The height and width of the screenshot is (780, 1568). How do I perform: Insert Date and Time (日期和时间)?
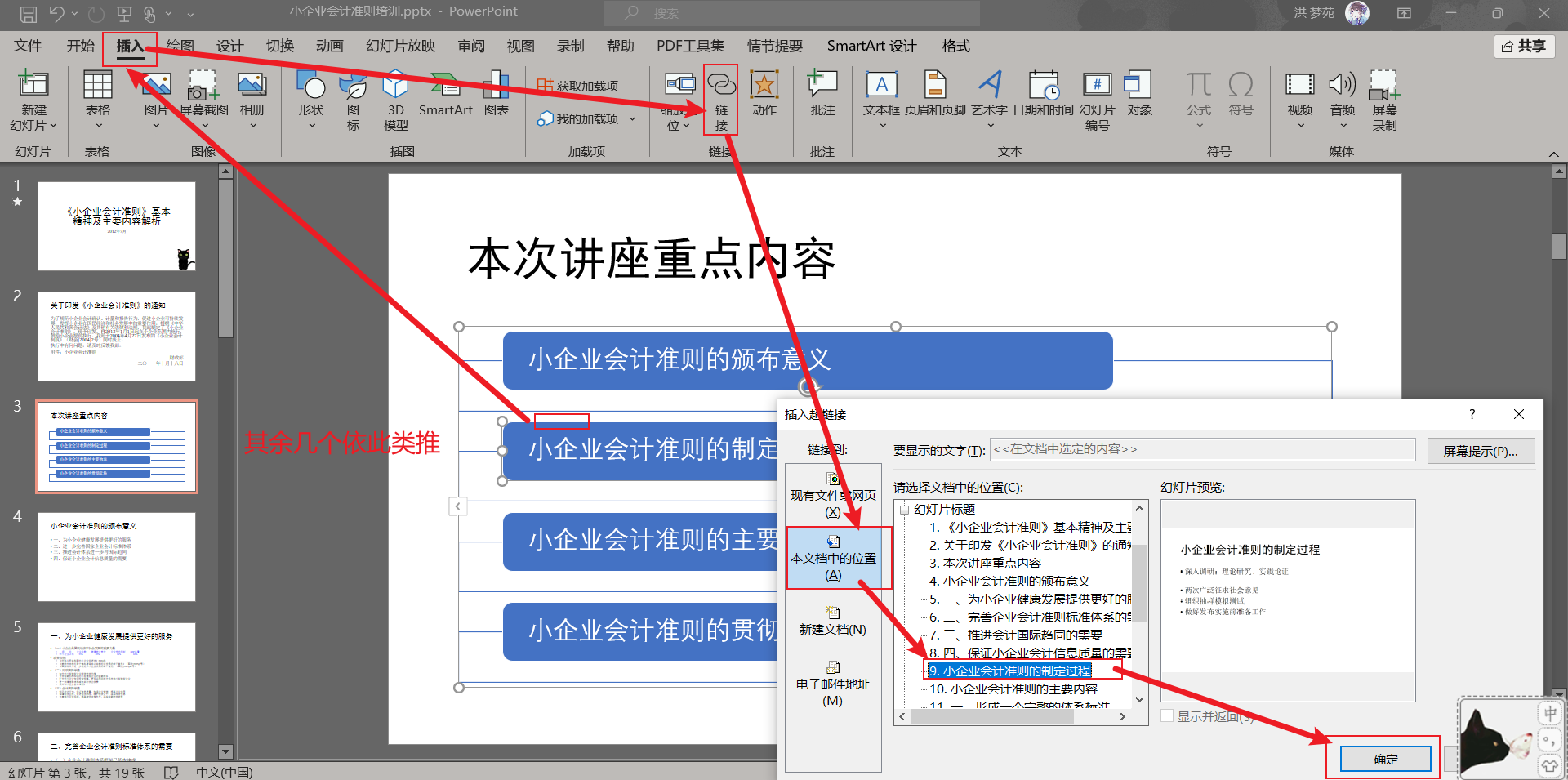1043,95
